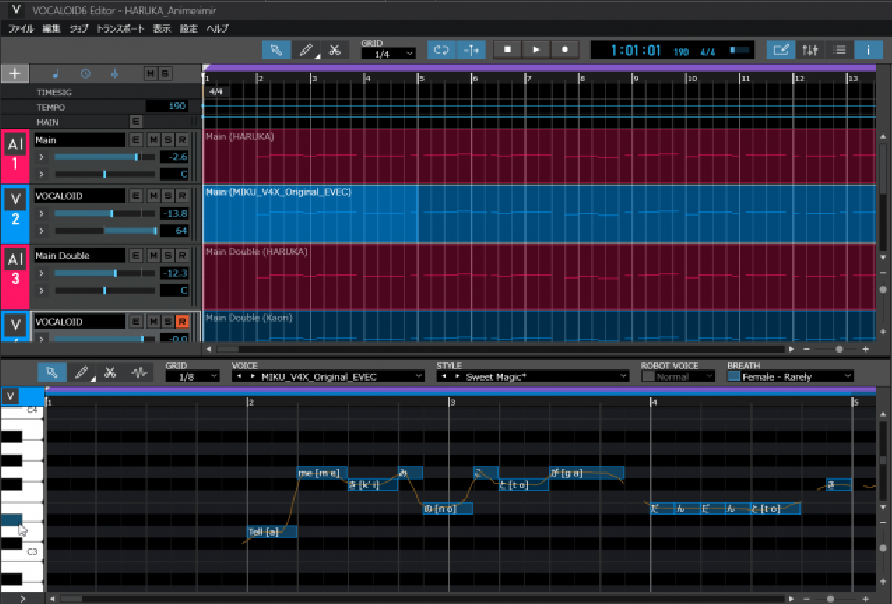Open the トランスポート menu

click(x=120, y=28)
